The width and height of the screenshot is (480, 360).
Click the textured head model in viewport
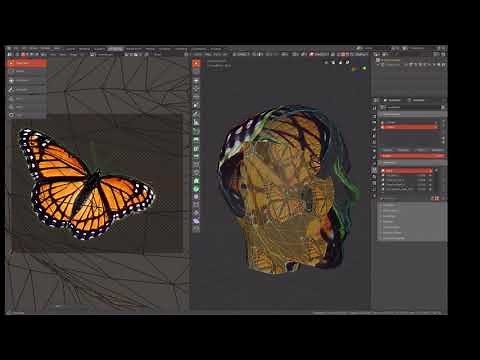click(287, 190)
